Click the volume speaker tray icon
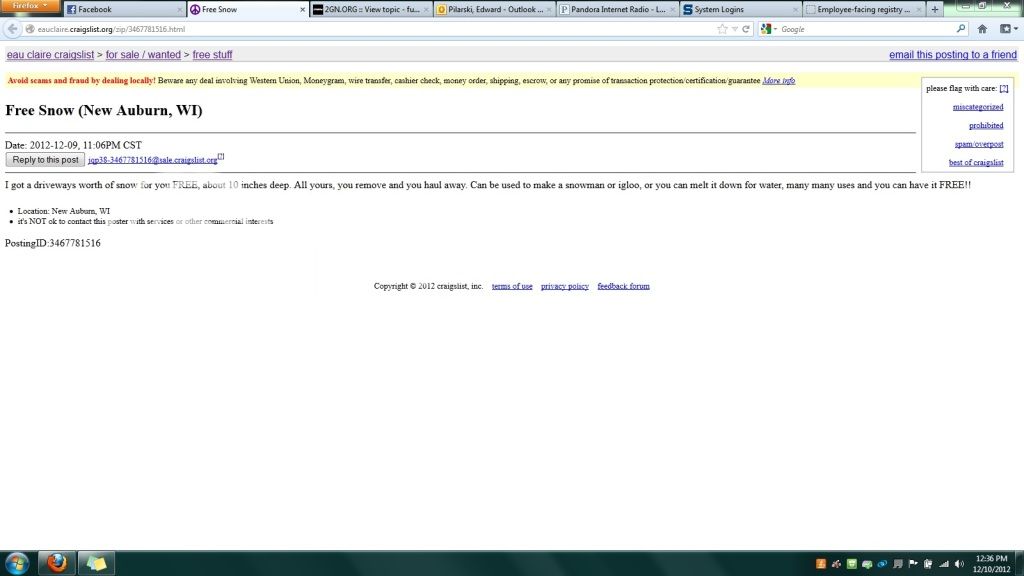The width and height of the screenshot is (1024, 576). (959, 564)
